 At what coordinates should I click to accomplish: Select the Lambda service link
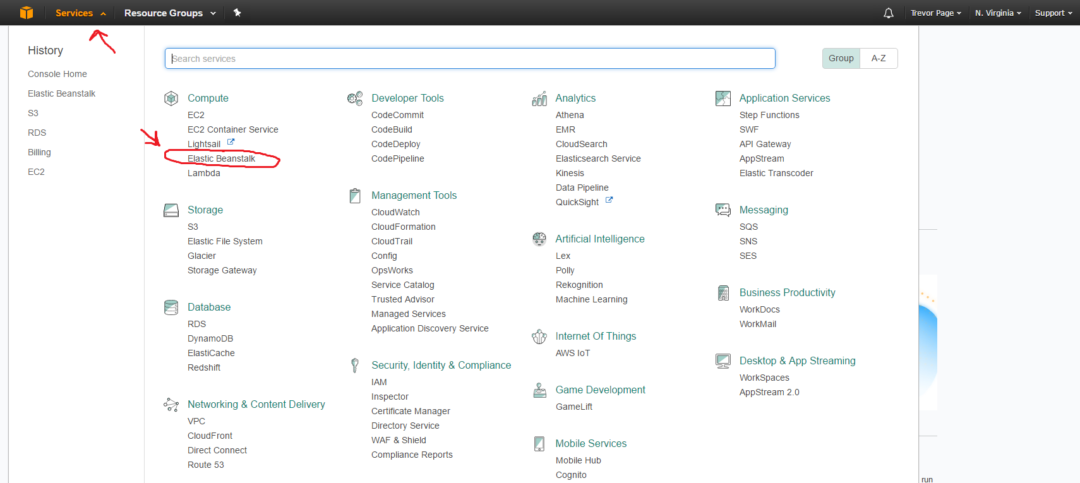pyautogui.click(x=203, y=173)
